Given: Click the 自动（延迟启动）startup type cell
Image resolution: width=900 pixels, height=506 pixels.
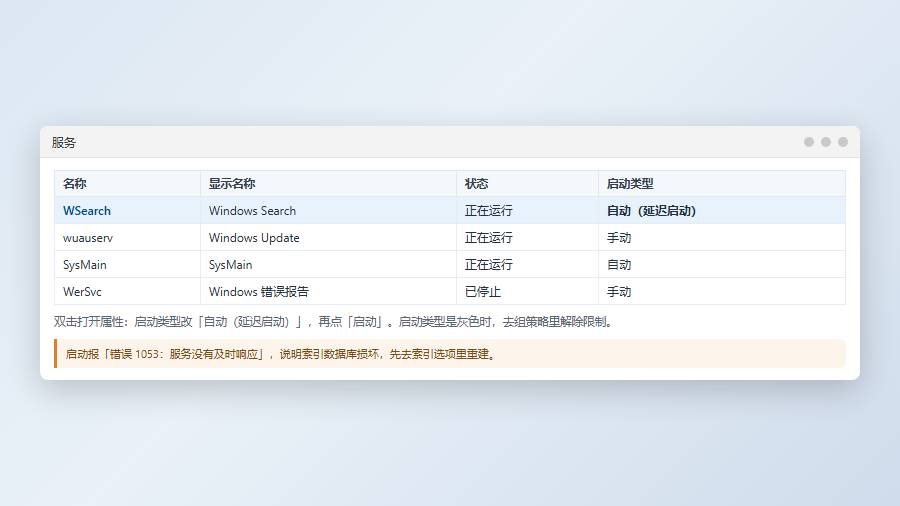Looking at the screenshot, I should coord(721,211).
